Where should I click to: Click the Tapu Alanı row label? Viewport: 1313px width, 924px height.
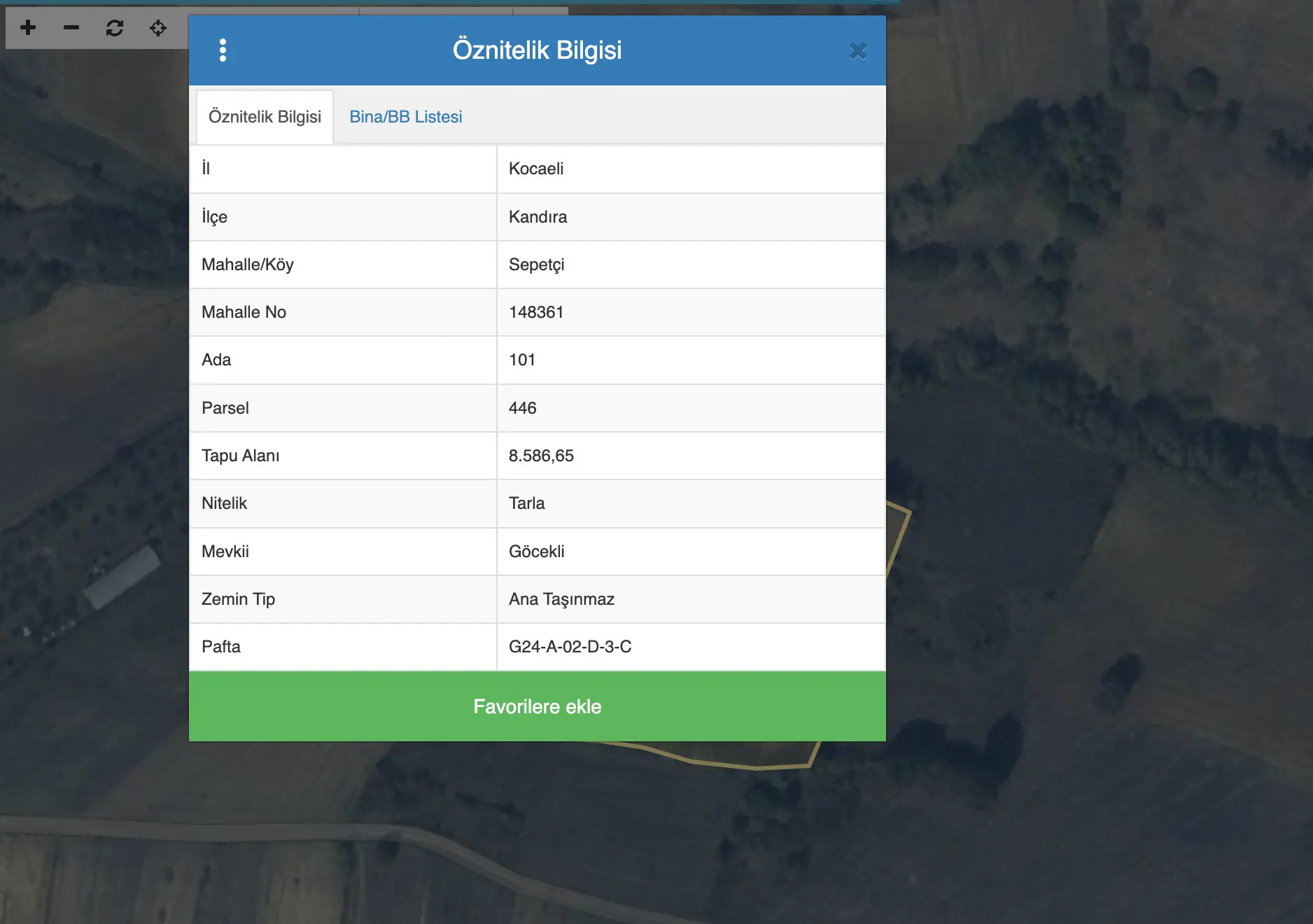(241, 456)
